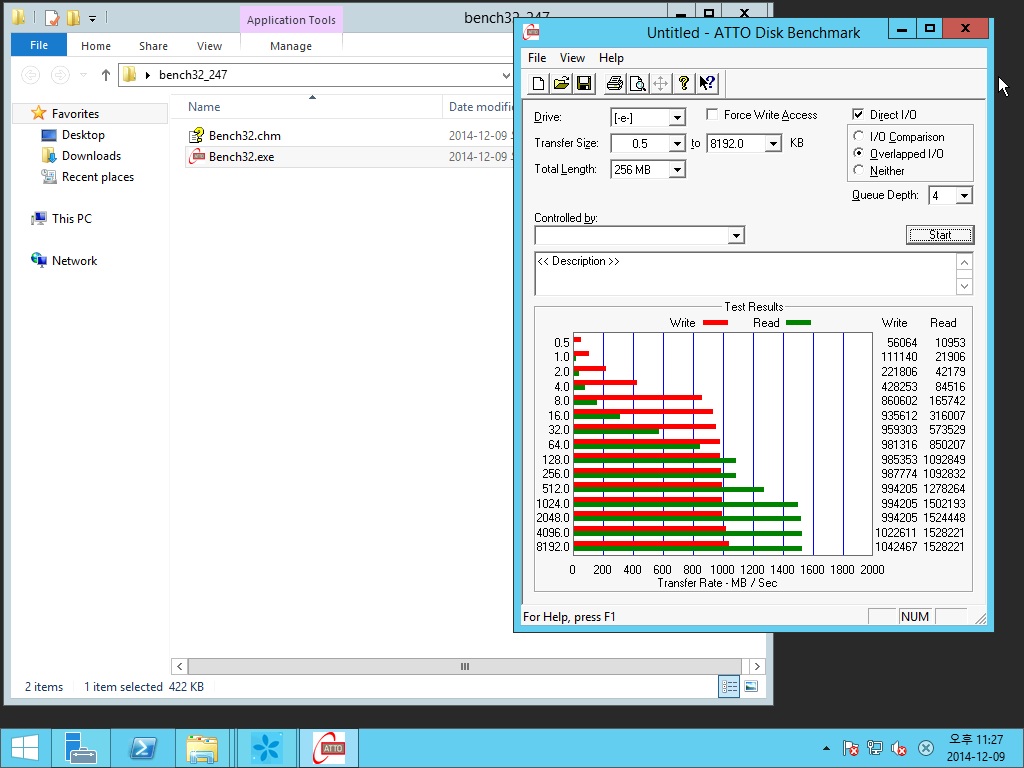The width and height of the screenshot is (1024, 768).
Task: Open the Queue Depth dropdown
Action: coord(964,195)
